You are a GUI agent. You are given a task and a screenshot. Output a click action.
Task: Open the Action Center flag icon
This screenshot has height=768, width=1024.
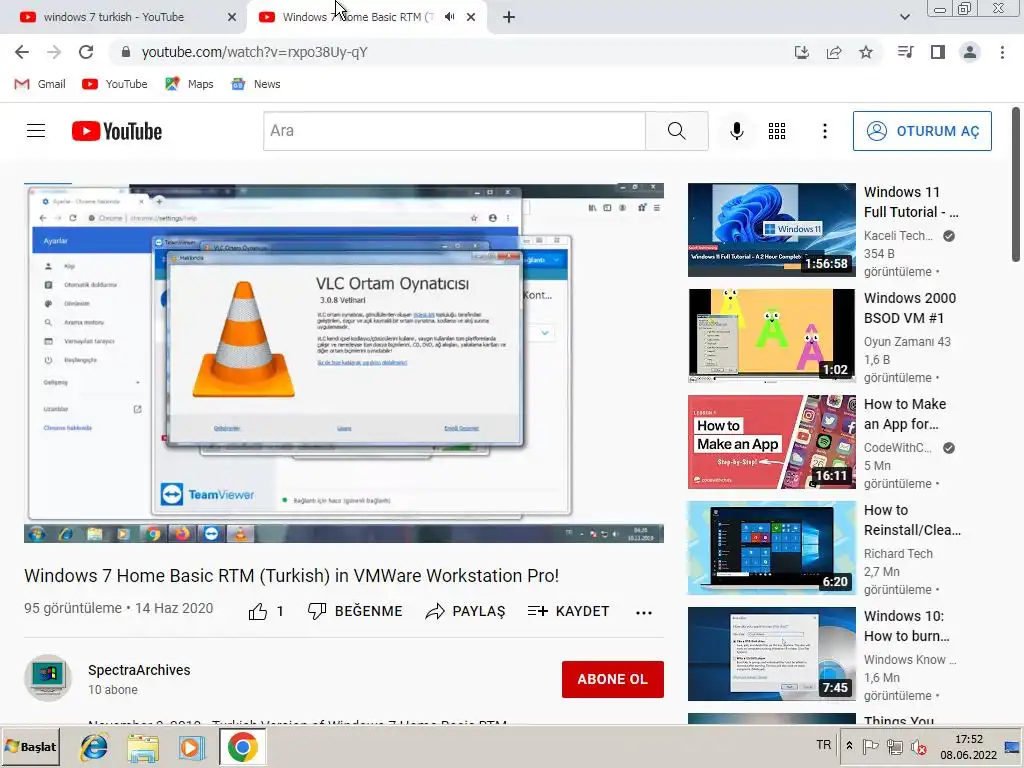click(x=870, y=746)
